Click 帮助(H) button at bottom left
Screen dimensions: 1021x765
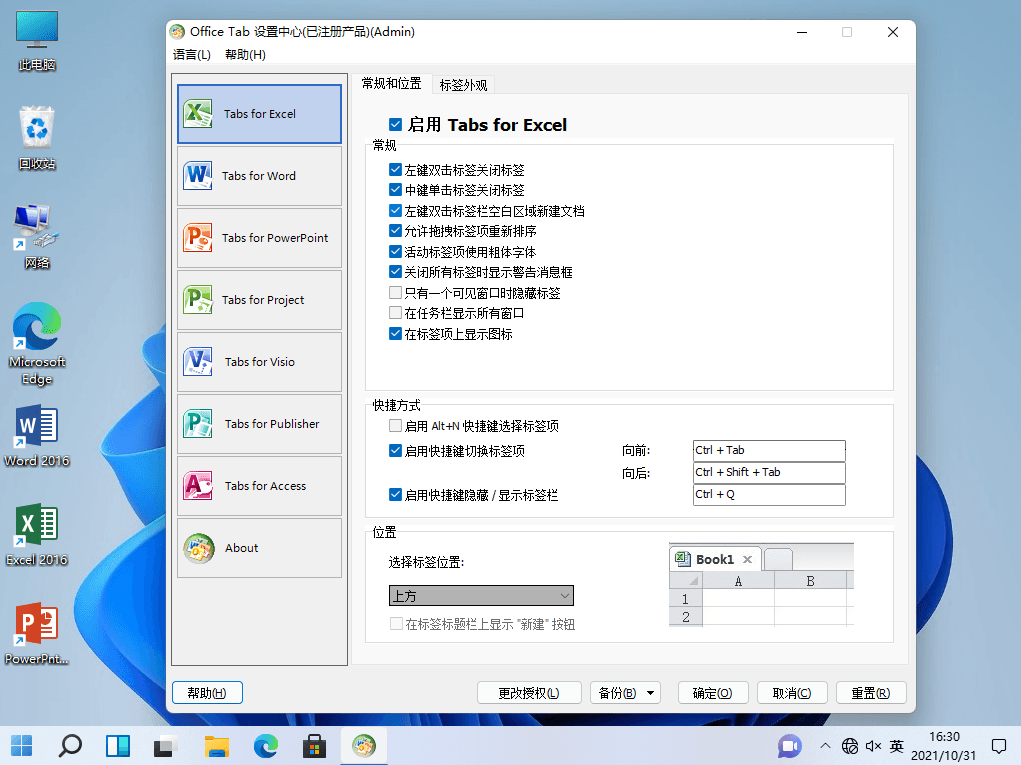(207, 693)
